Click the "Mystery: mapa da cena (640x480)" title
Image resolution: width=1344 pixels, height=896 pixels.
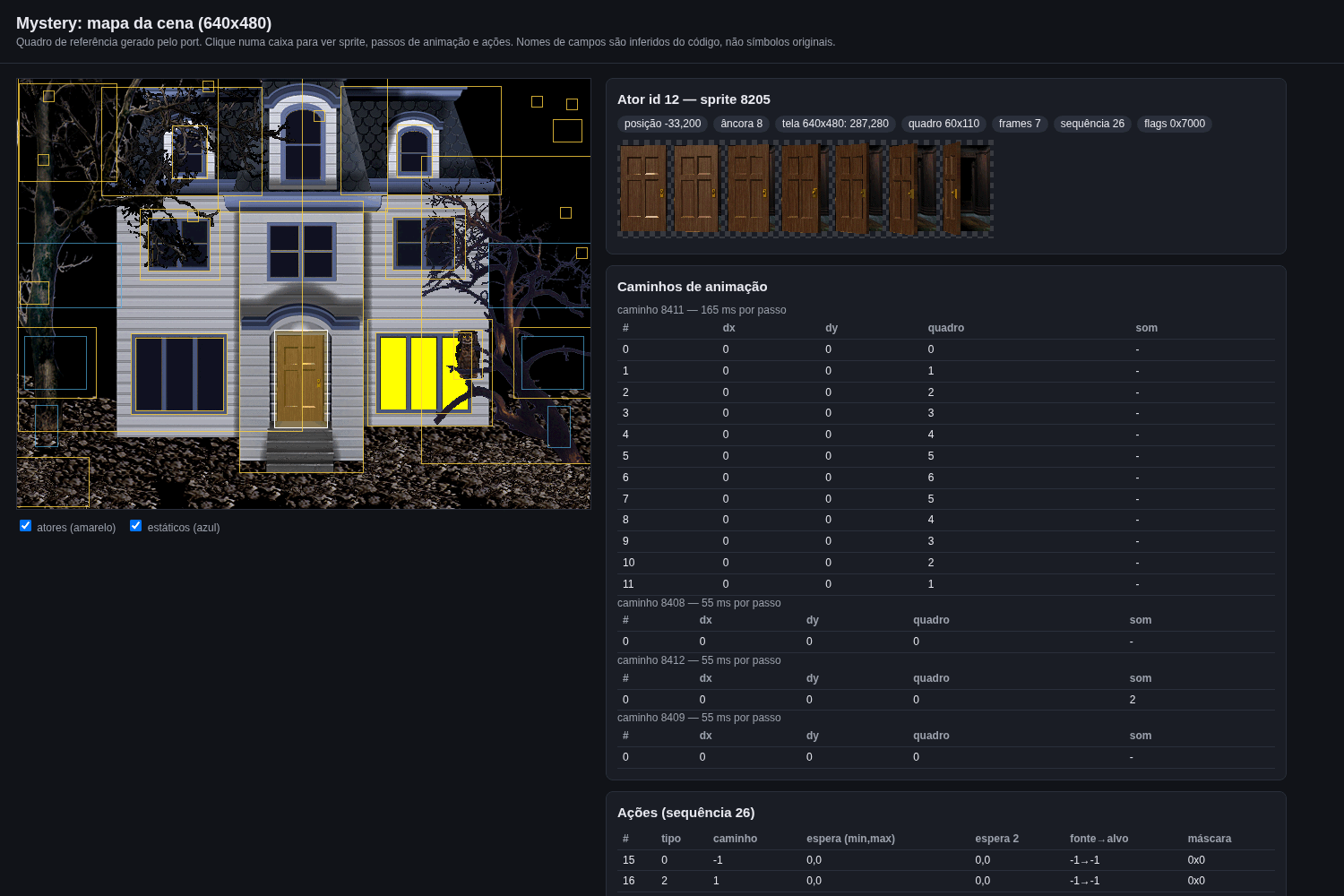click(x=143, y=23)
